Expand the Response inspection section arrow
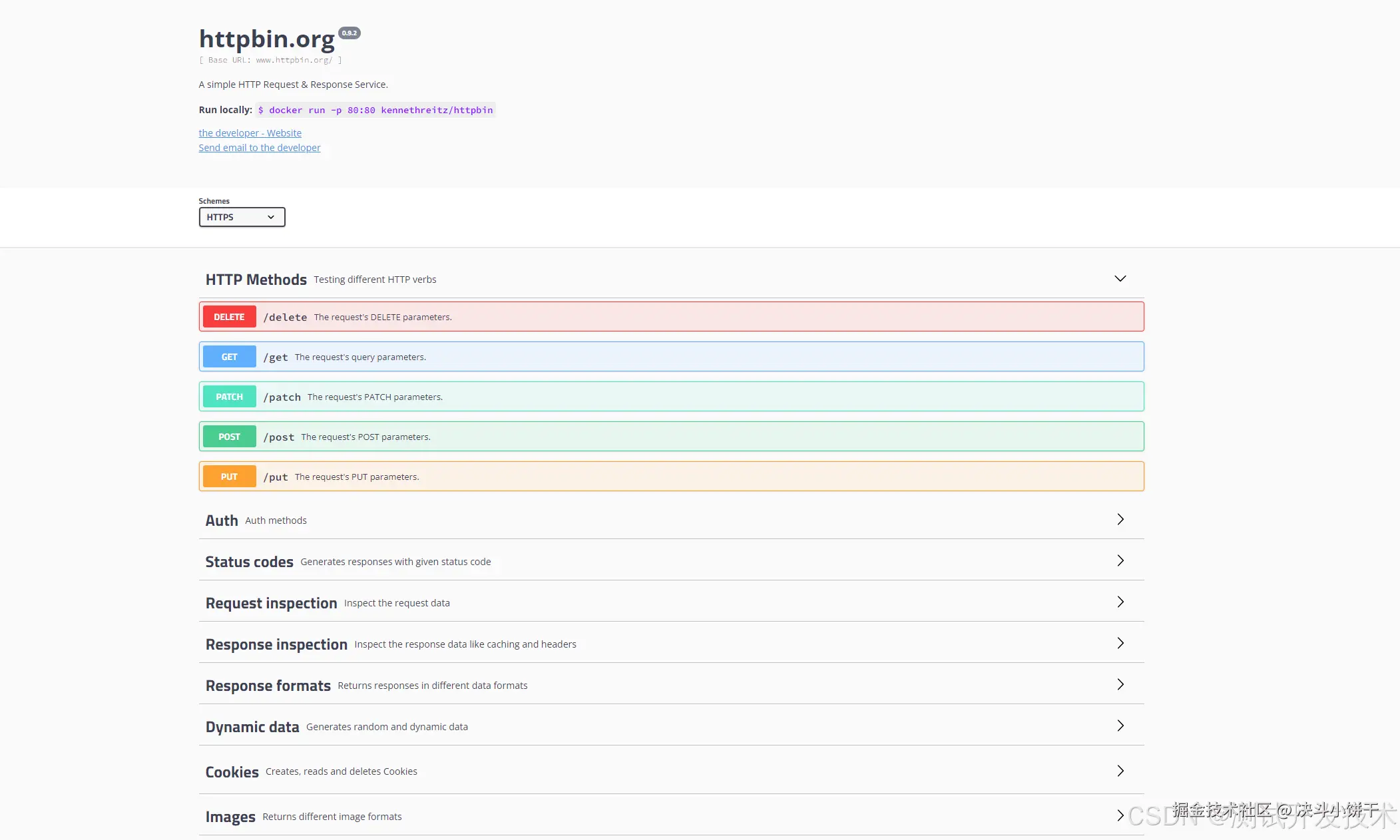 point(1120,643)
